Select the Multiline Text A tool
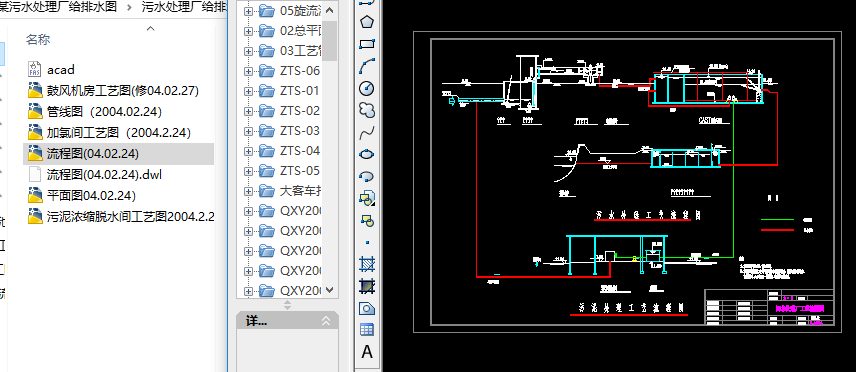The width and height of the screenshot is (856, 372). coord(367,352)
